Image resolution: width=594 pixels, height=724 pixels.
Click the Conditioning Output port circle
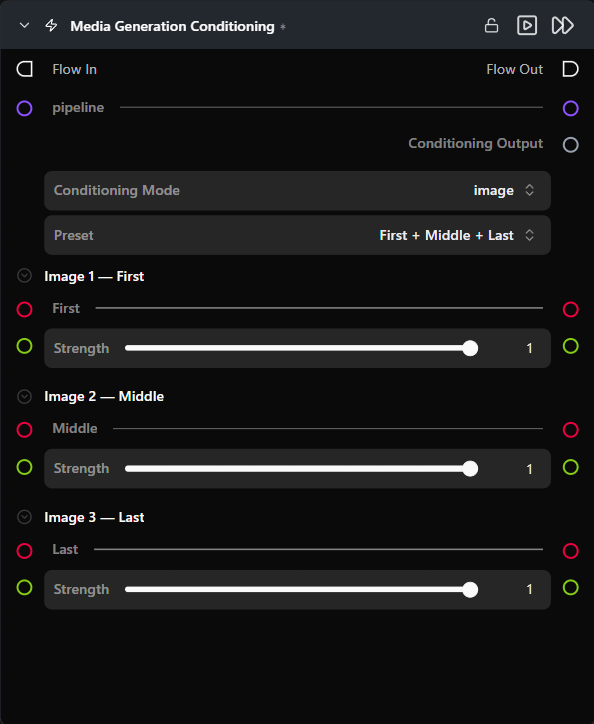pos(570,145)
